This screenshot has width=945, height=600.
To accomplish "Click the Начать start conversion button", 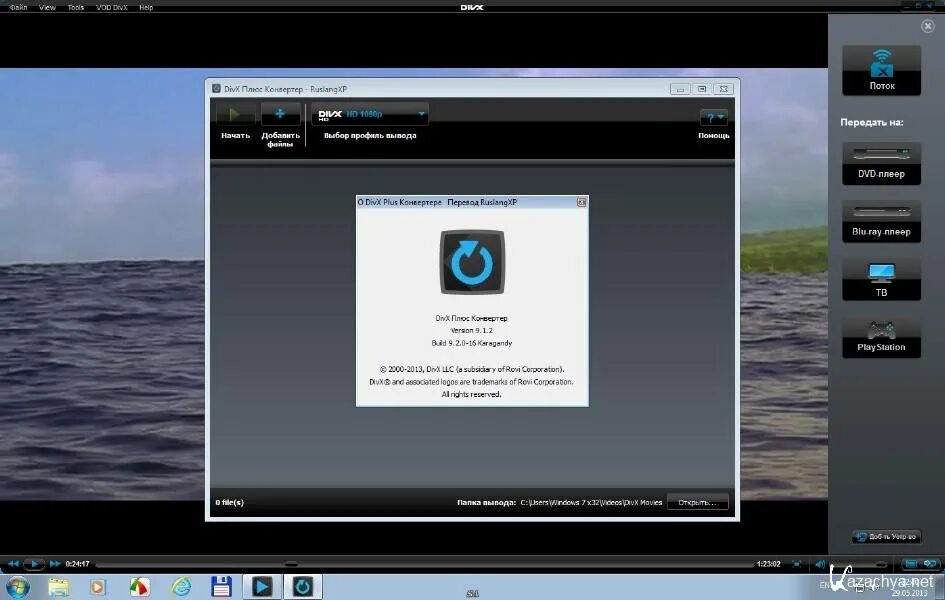I will click(235, 114).
